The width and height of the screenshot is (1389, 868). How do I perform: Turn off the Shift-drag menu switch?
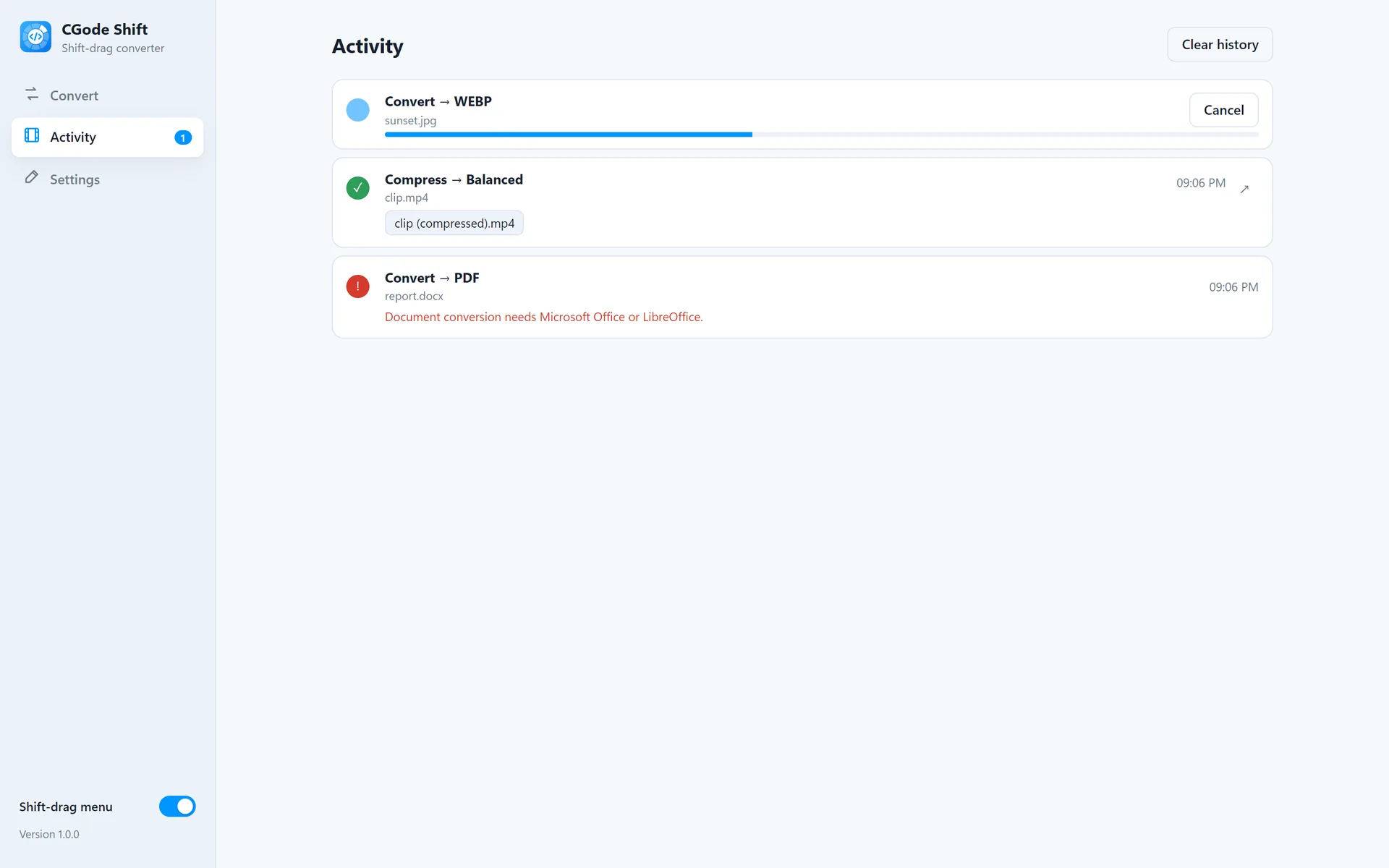click(177, 807)
